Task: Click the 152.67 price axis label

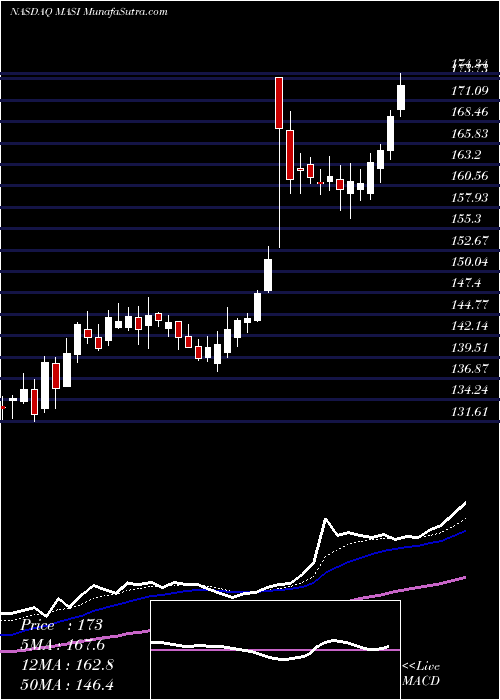Action: tap(470, 240)
